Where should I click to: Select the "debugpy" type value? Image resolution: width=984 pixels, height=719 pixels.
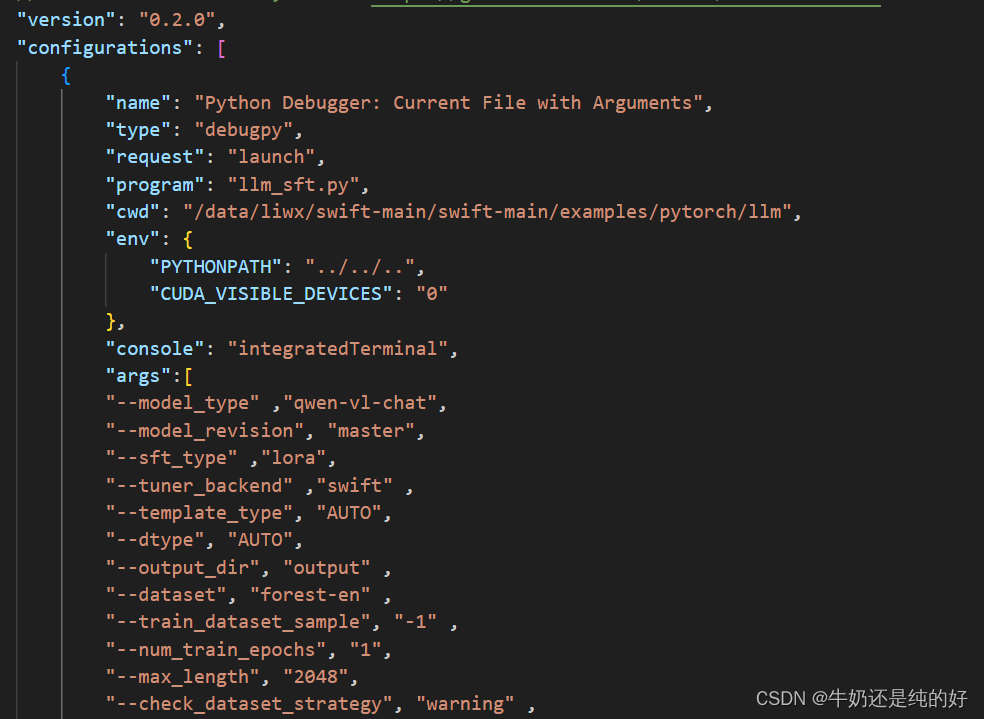[x=245, y=129]
